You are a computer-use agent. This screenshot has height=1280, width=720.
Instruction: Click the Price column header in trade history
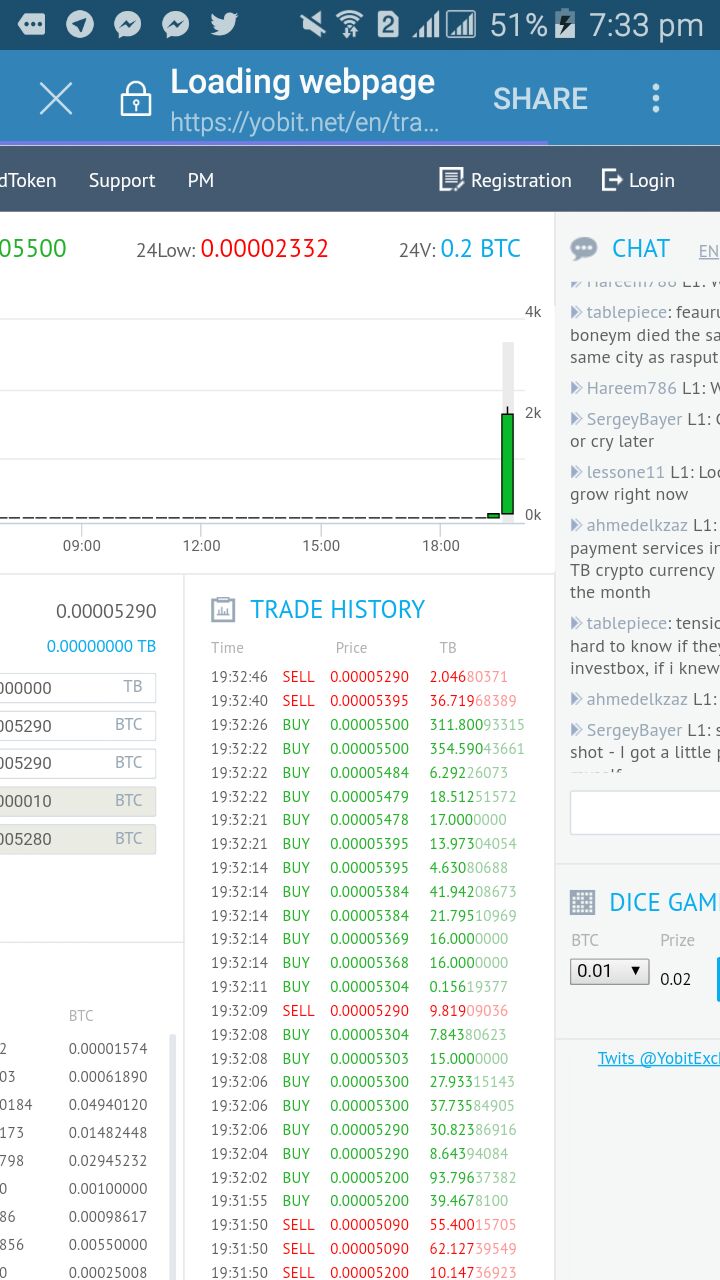(x=351, y=648)
